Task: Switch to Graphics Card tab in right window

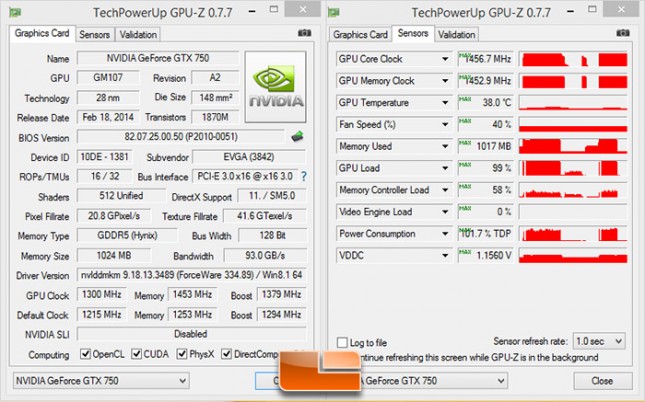Action: [360, 35]
